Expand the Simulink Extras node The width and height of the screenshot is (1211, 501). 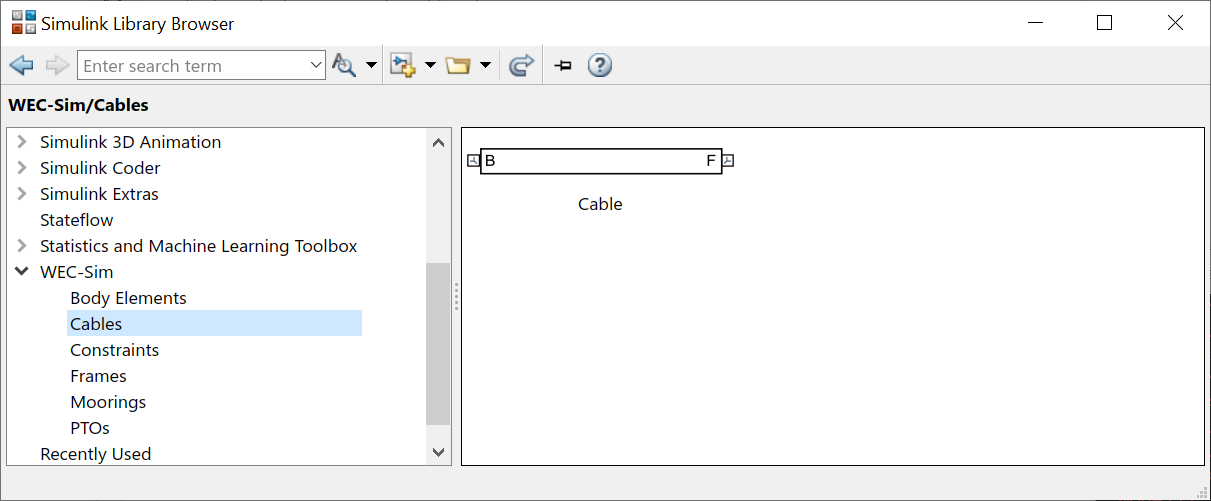(22, 194)
